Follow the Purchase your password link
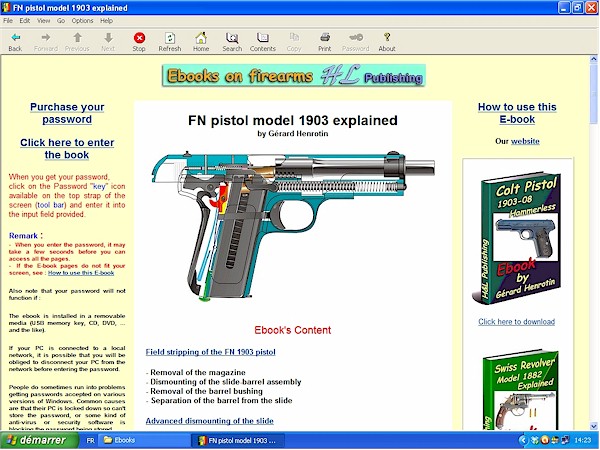 (67, 113)
